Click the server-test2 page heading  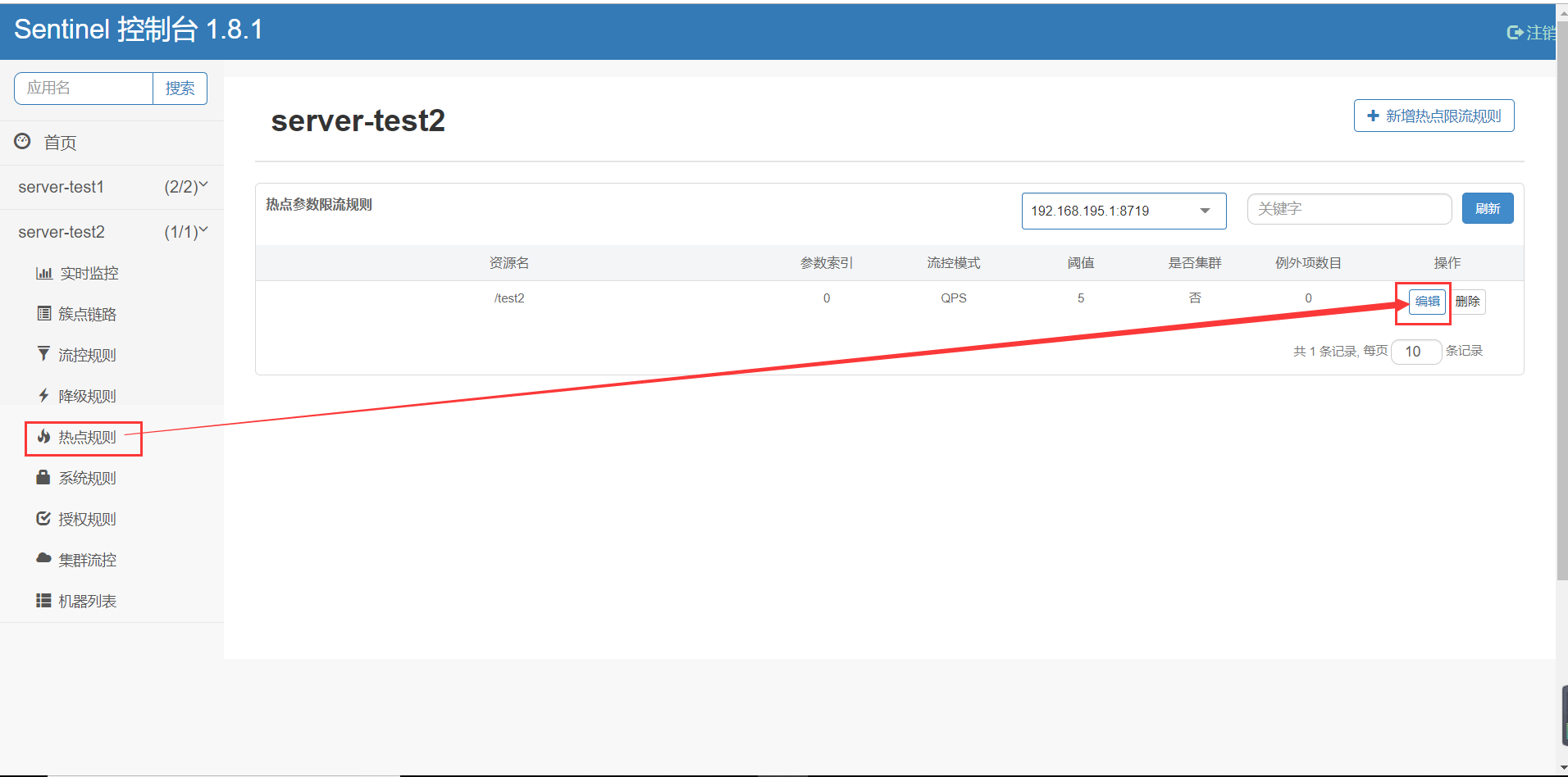coord(358,120)
